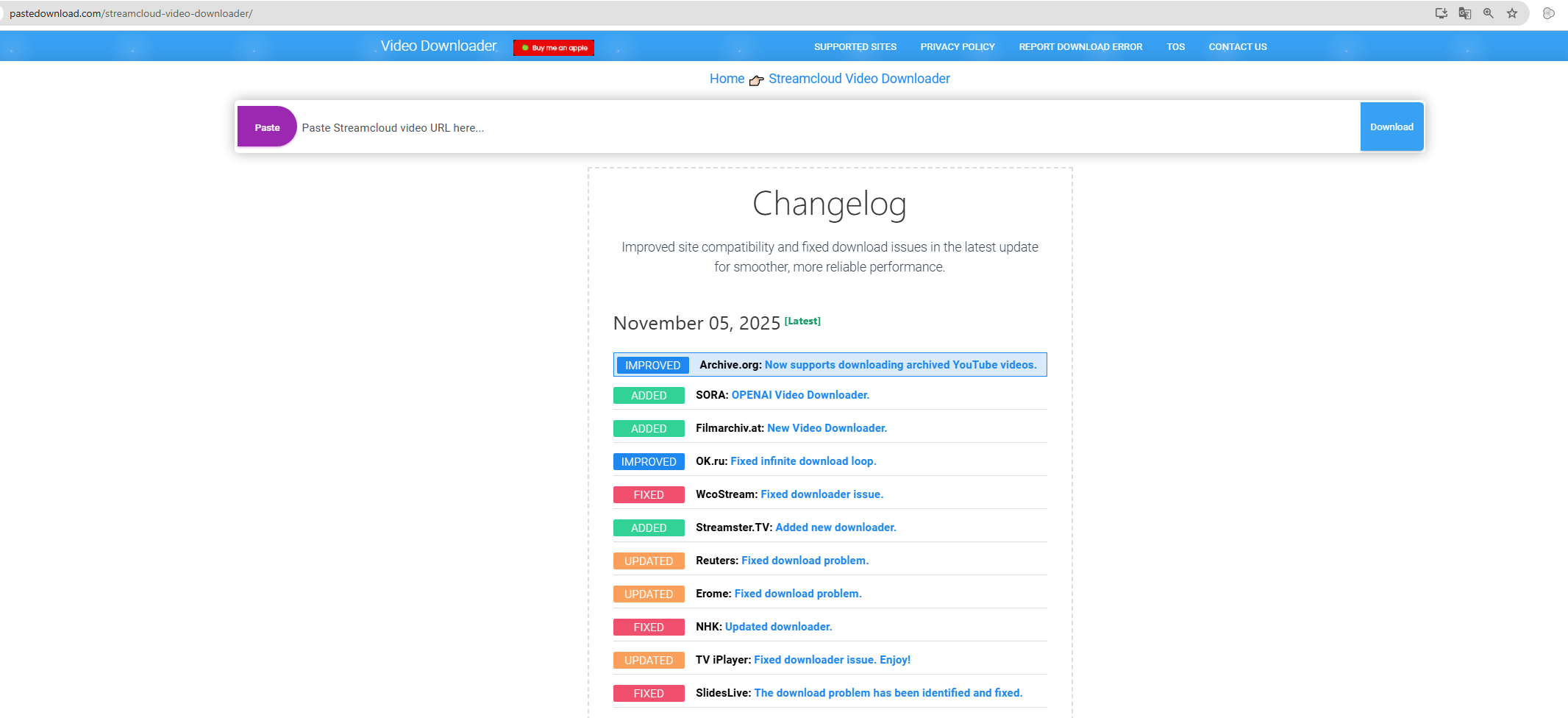Open zoom controls via the magnifier icon
The height and width of the screenshot is (718, 1568).
coord(1488,13)
